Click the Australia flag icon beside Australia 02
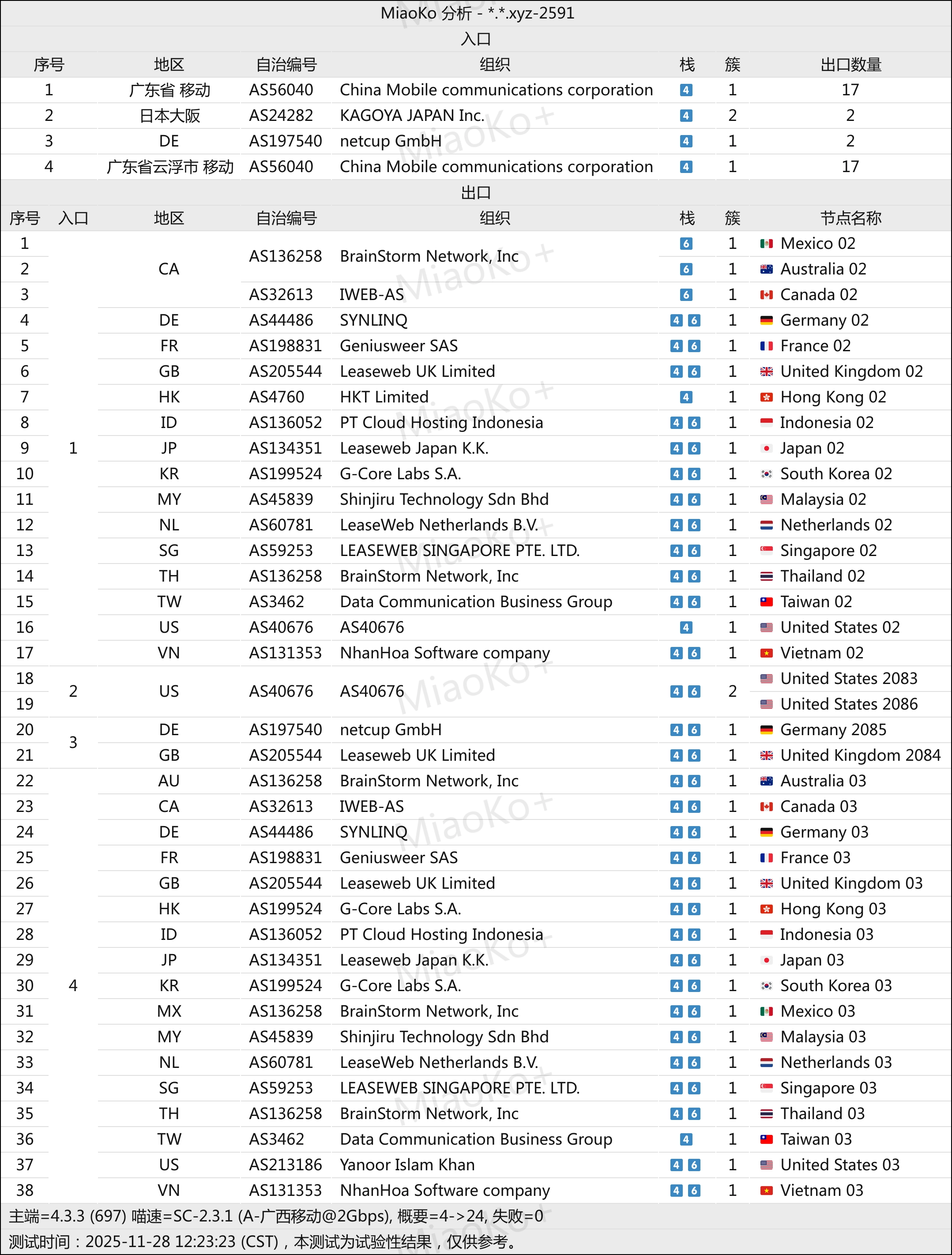This screenshot has width=952, height=1255. coord(766,269)
